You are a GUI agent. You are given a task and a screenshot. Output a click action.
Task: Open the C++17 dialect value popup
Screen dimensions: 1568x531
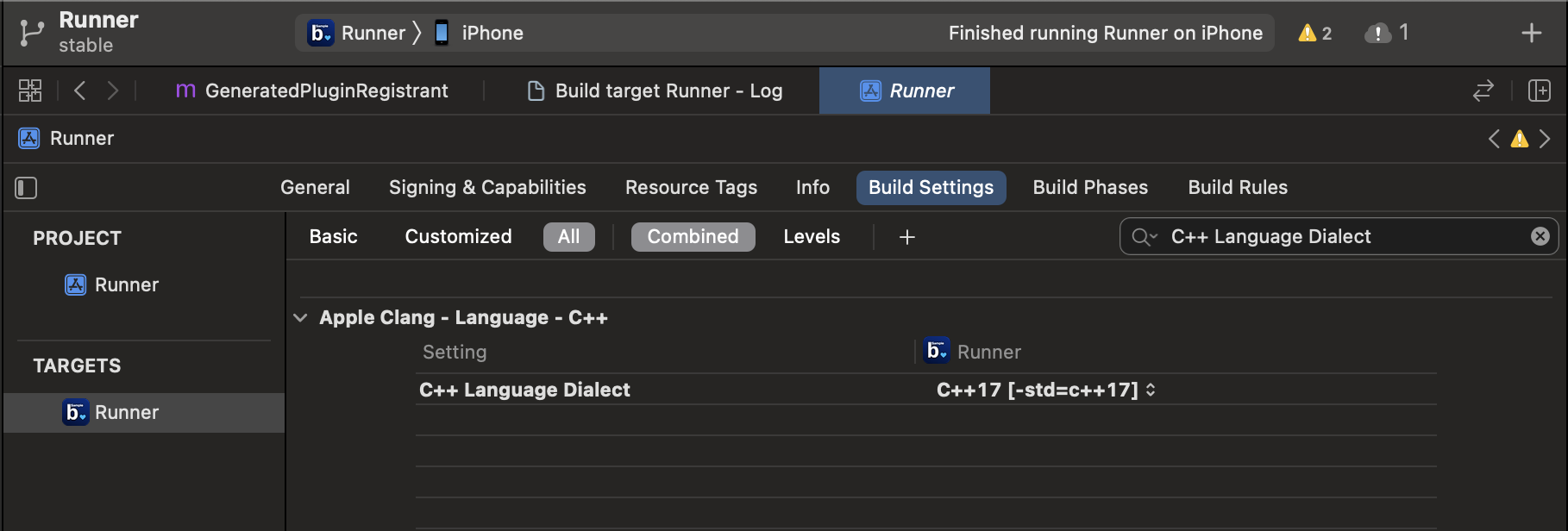tap(1045, 390)
